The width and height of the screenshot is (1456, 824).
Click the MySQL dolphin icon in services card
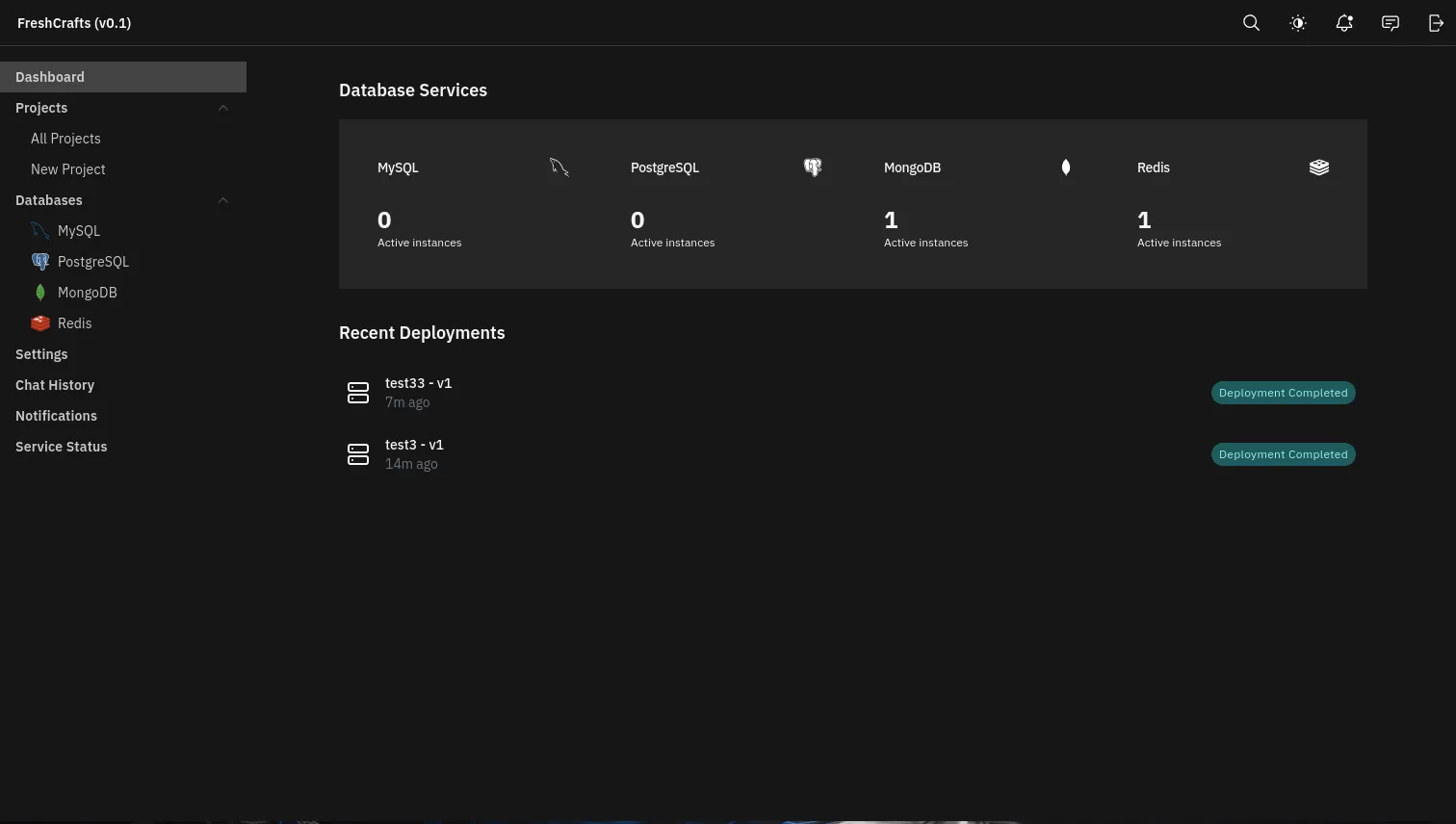(559, 167)
